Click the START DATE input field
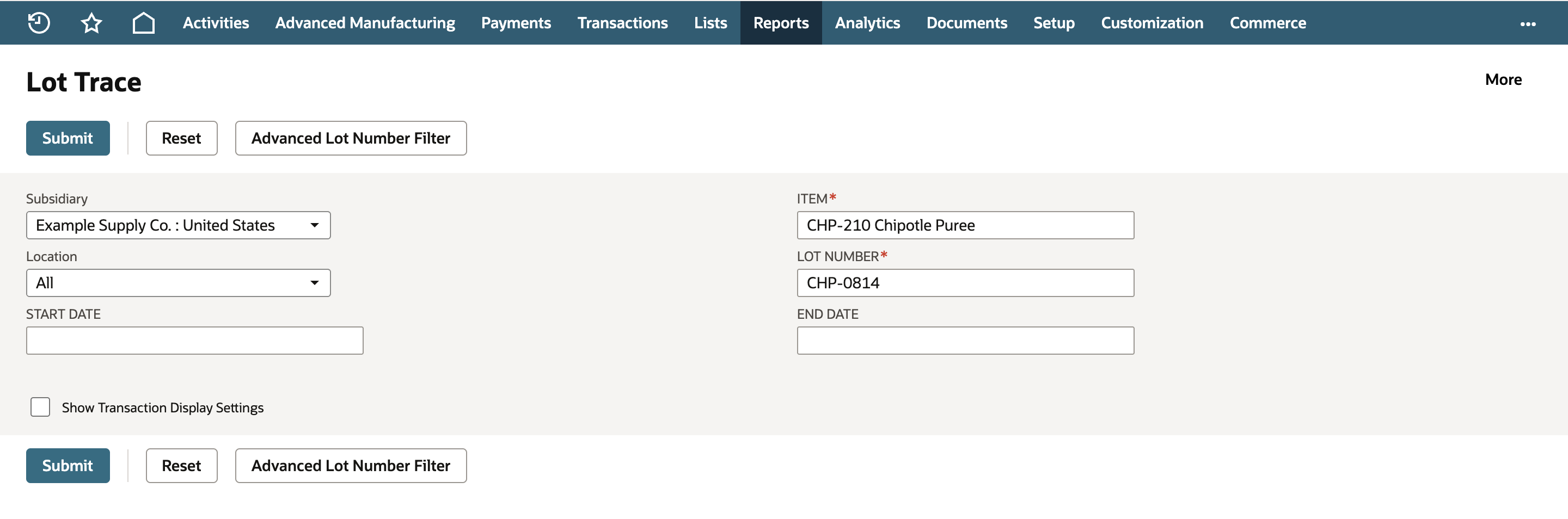 click(195, 341)
